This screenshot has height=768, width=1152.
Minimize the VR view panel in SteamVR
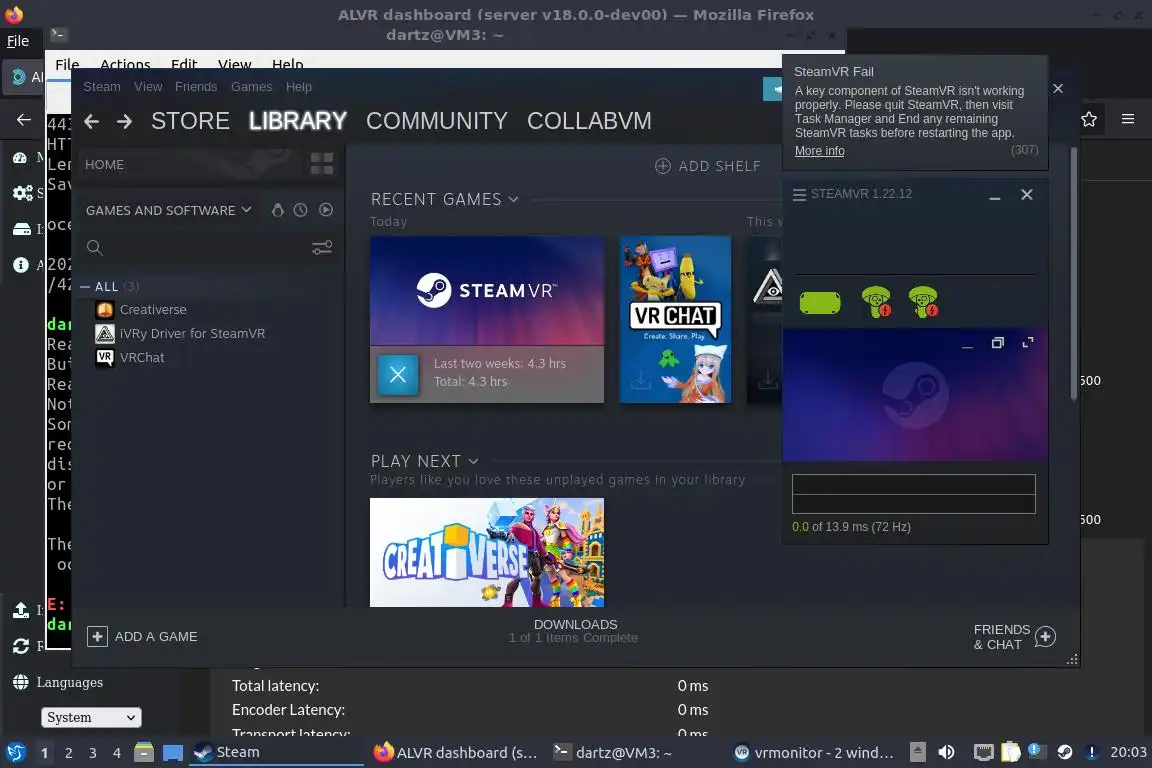pyautogui.click(x=967, y=345)
